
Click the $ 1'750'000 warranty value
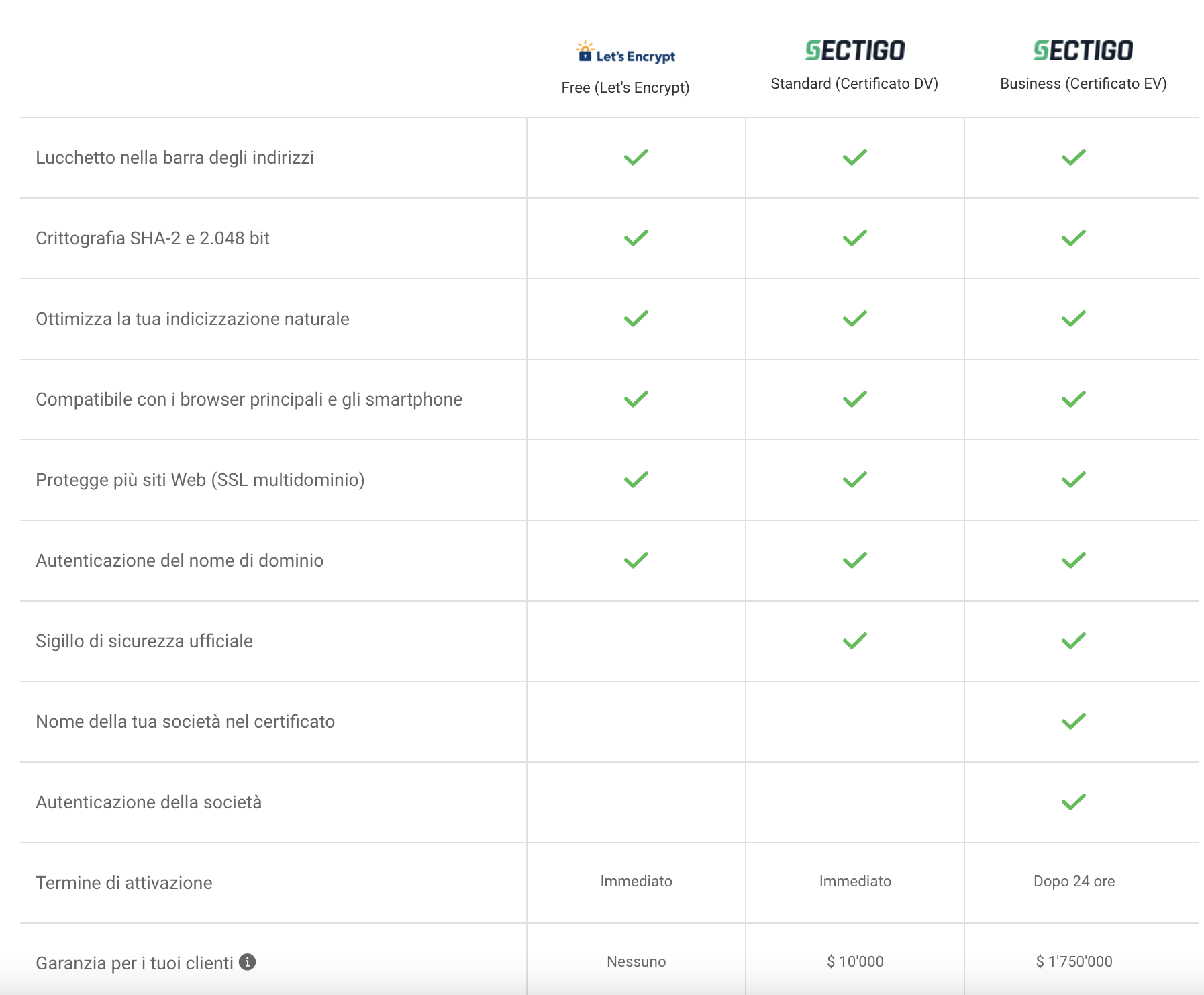tap(1074, 961)
